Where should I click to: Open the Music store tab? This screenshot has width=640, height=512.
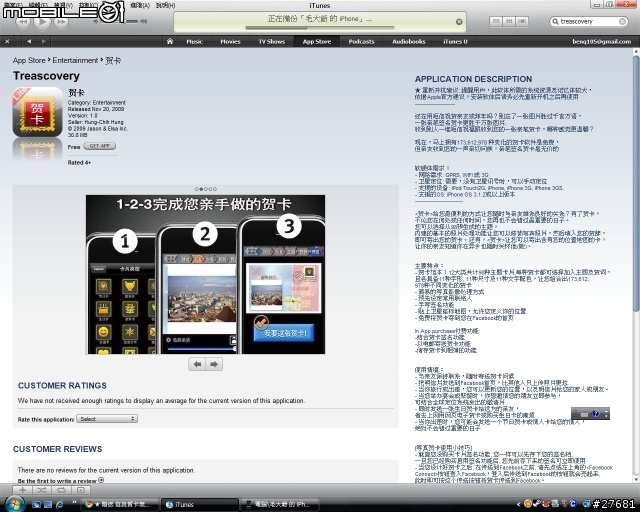pos(194,41)
